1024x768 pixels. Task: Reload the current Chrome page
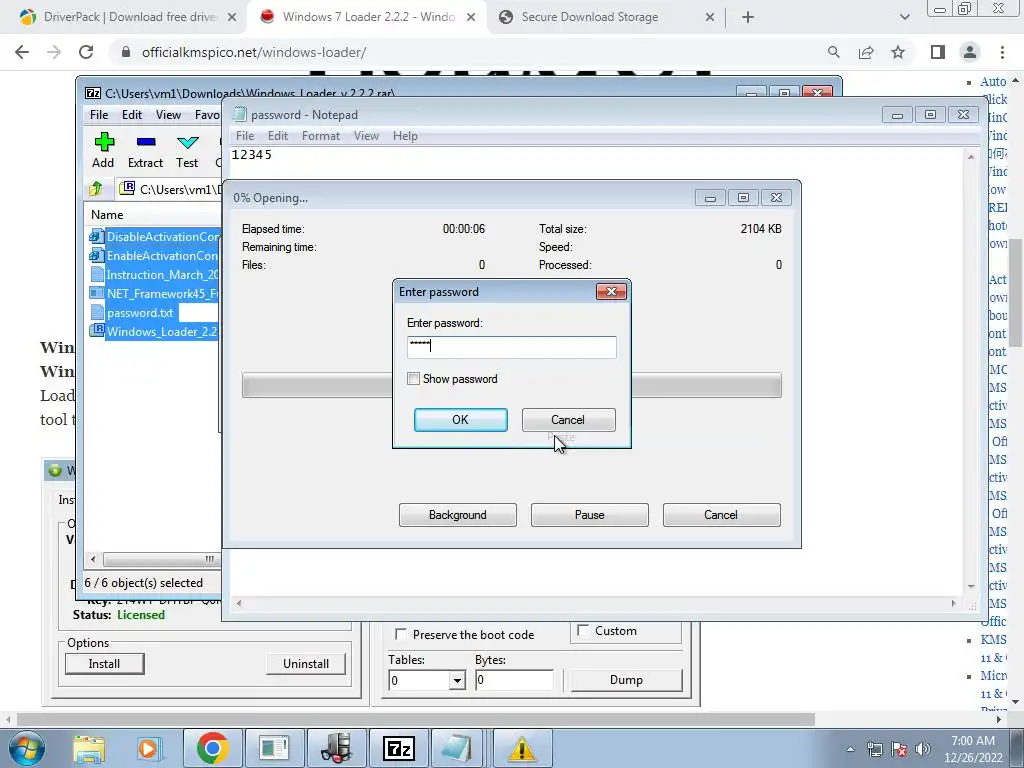coord(86,52)
